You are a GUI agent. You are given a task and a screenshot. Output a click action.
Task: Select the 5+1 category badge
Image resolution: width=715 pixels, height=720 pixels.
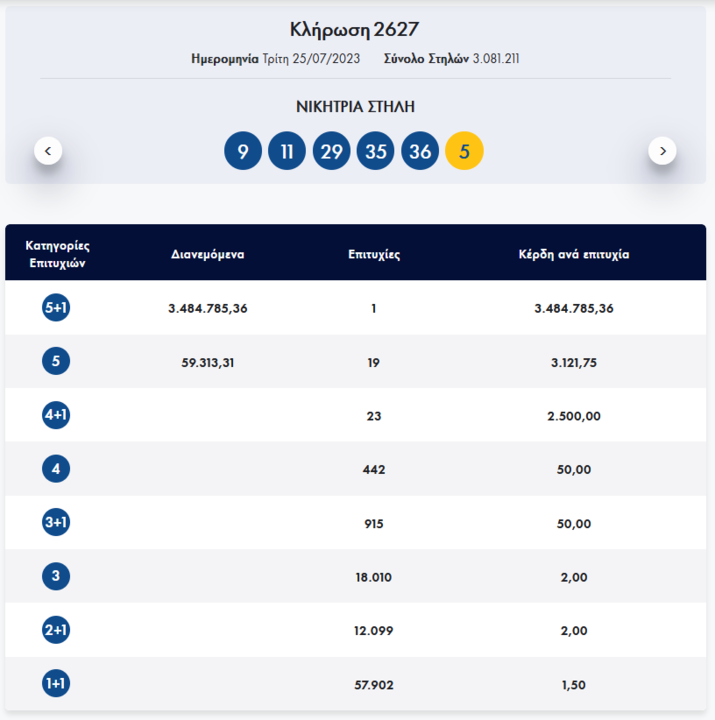click(56, 308)
